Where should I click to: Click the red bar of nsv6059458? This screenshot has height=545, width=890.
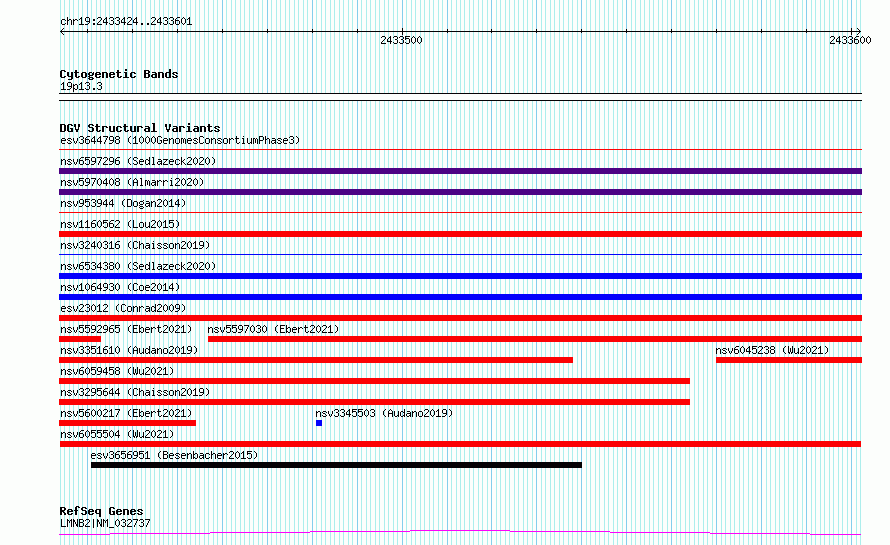point(375,381)
